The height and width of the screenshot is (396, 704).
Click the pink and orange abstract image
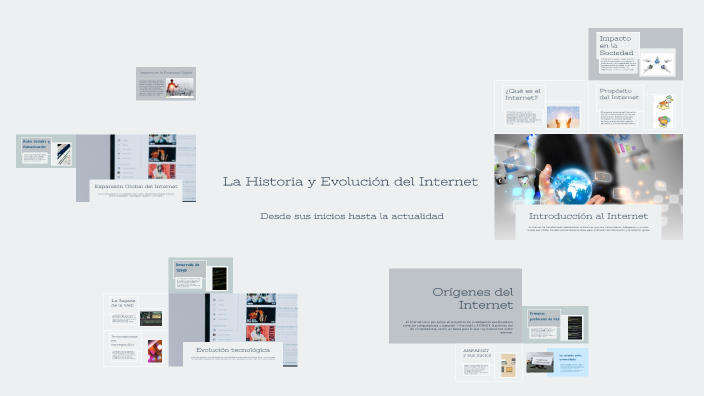click(155, 351)
